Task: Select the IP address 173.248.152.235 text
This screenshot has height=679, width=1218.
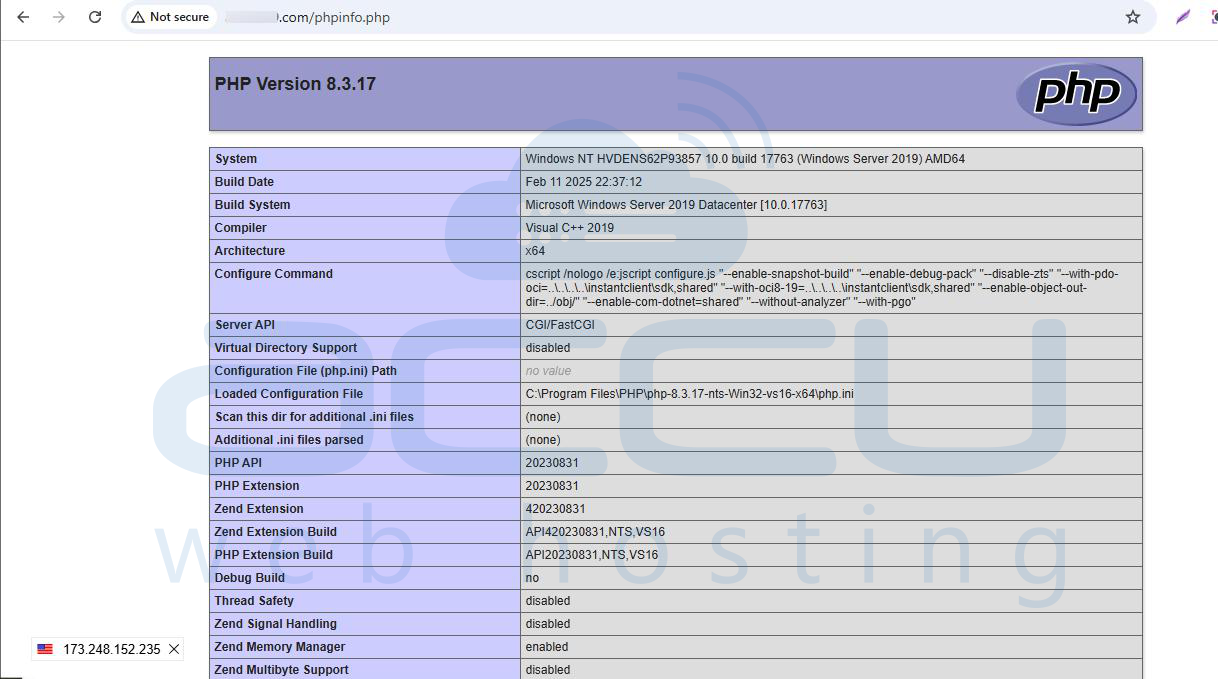Action: [x=112, y=649]
